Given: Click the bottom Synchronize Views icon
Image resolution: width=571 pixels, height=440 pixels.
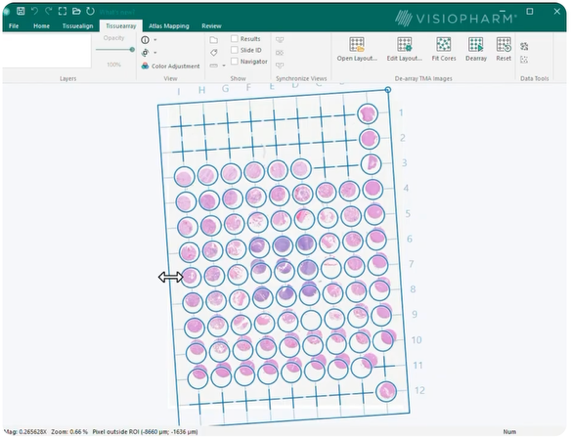Looking at the screenshot, I should (x=280, y=66).
